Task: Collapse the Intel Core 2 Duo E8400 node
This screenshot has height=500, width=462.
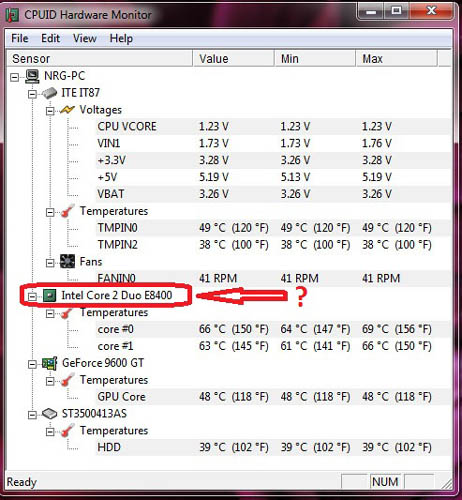Action: coord(32,296)
